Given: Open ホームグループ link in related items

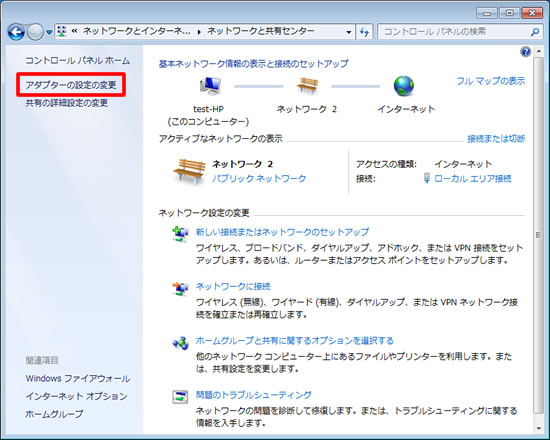Looking at the screenshot, I should (x=54, y=414).
